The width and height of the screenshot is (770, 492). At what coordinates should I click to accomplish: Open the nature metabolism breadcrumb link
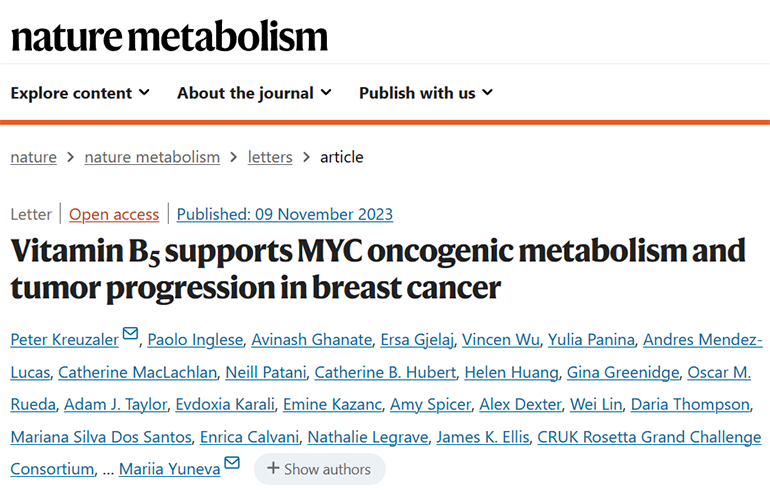tap(152, 157)
